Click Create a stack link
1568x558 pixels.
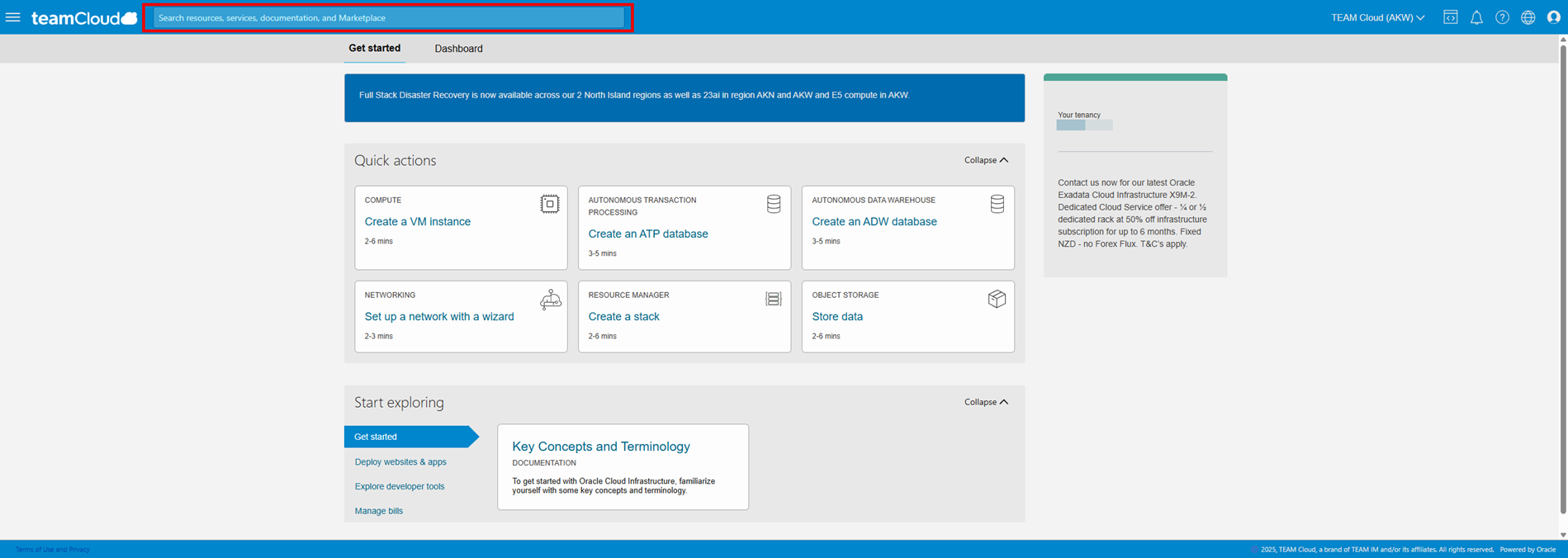pyautogui.click(x=623, y=316)
